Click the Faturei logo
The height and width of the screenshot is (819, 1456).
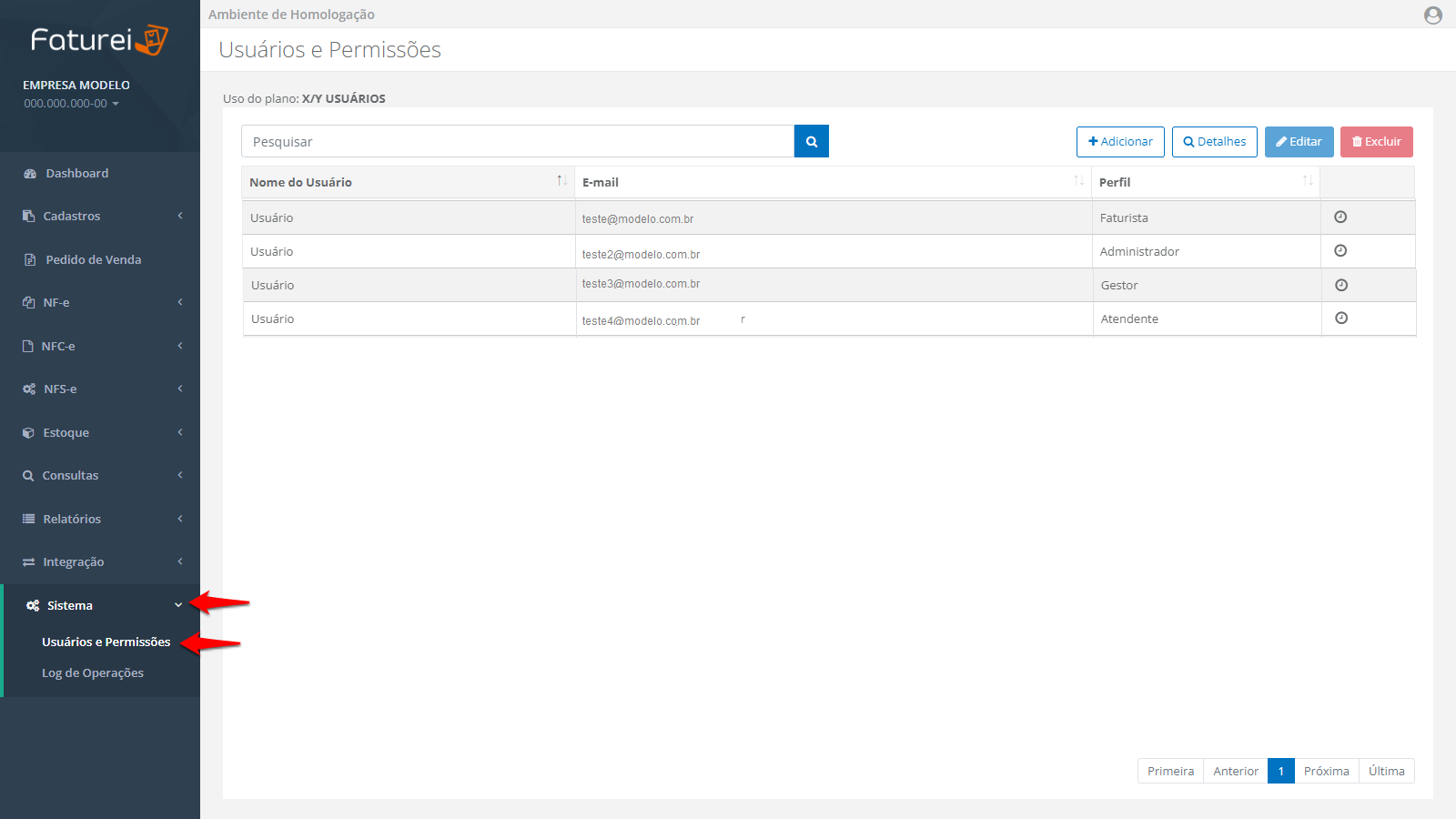pyautogui.click(x=99, y=40)
